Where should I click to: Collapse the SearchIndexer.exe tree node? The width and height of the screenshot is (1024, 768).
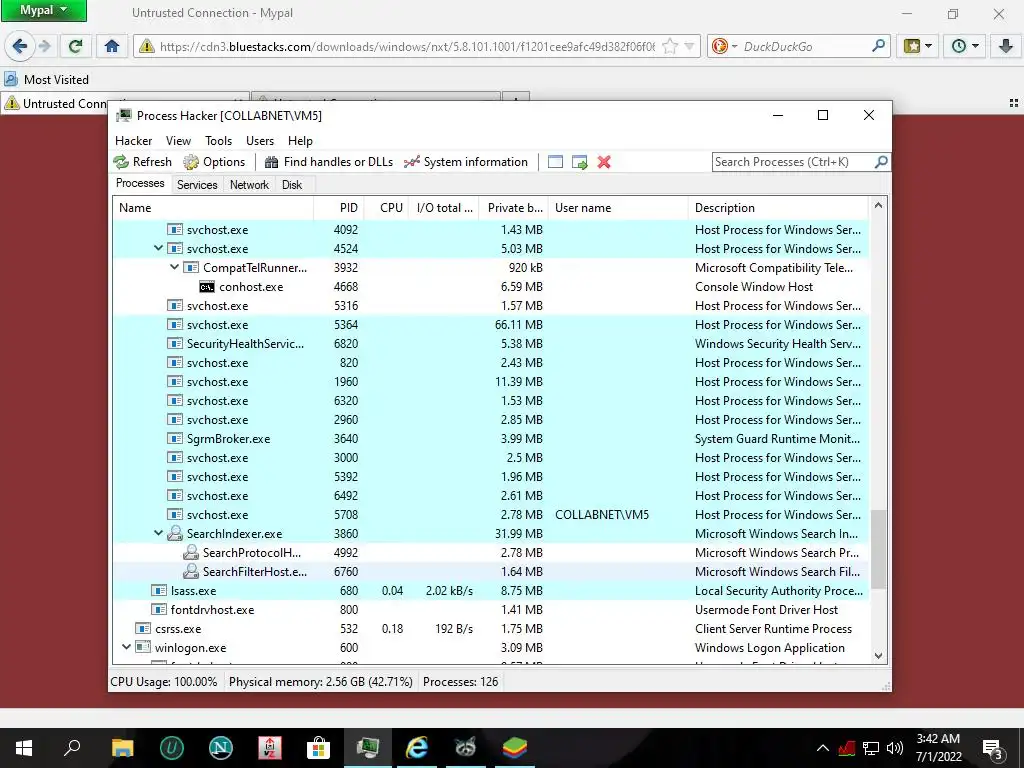[x=158, y=533]
